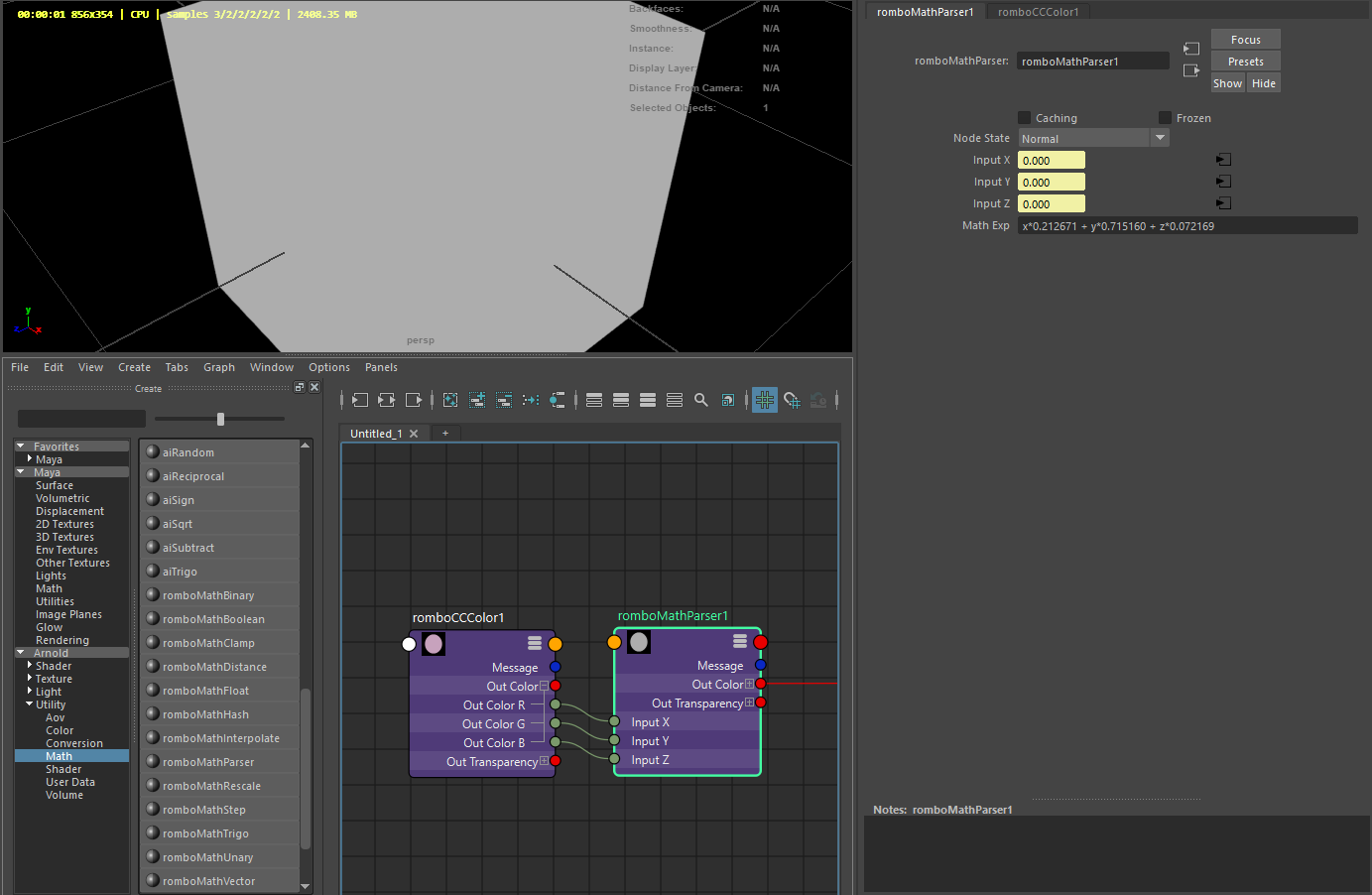
Task: Set nodes to simple view mode icon
Action: 594,400
